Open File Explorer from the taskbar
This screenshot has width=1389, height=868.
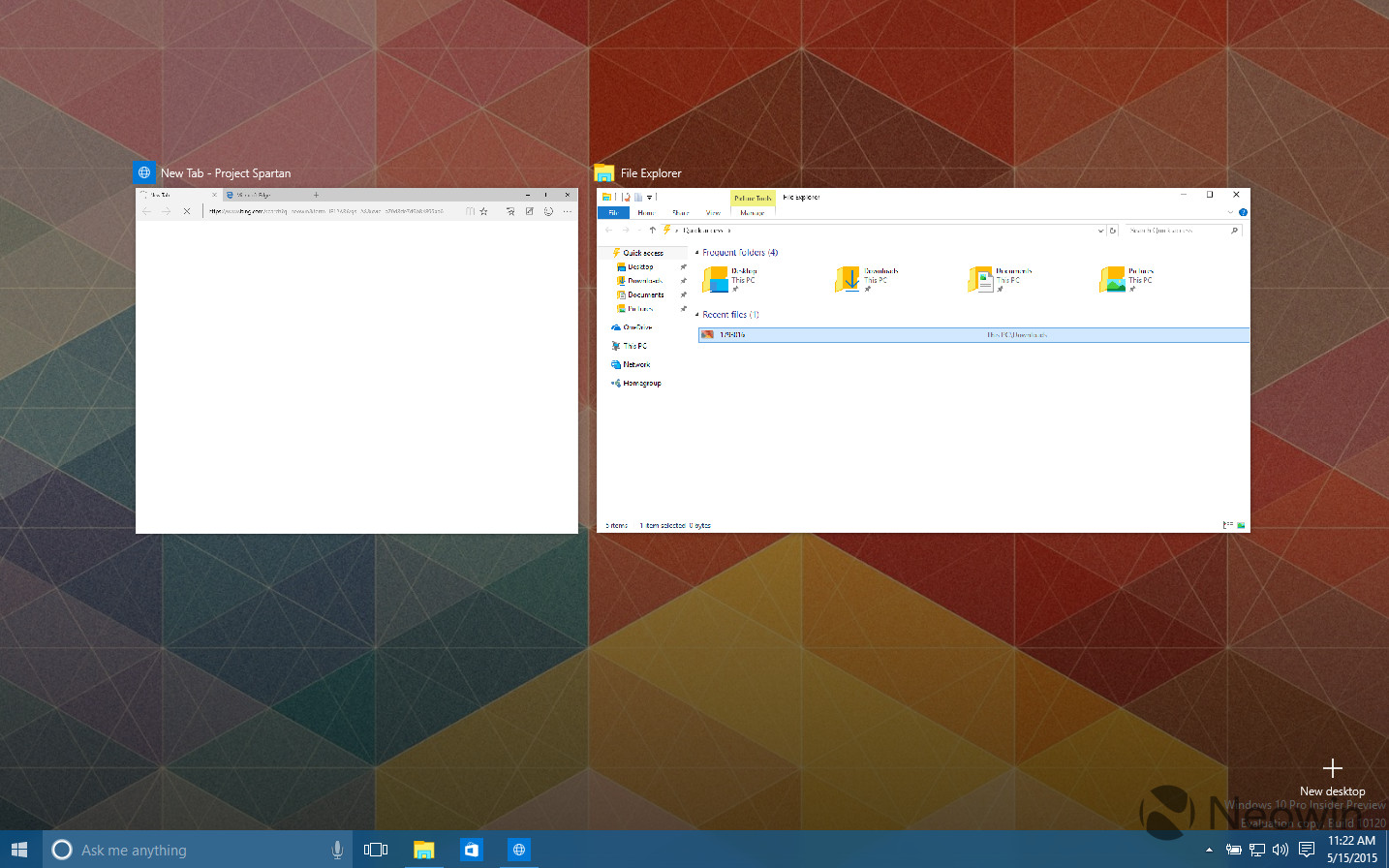coord(423,850)
